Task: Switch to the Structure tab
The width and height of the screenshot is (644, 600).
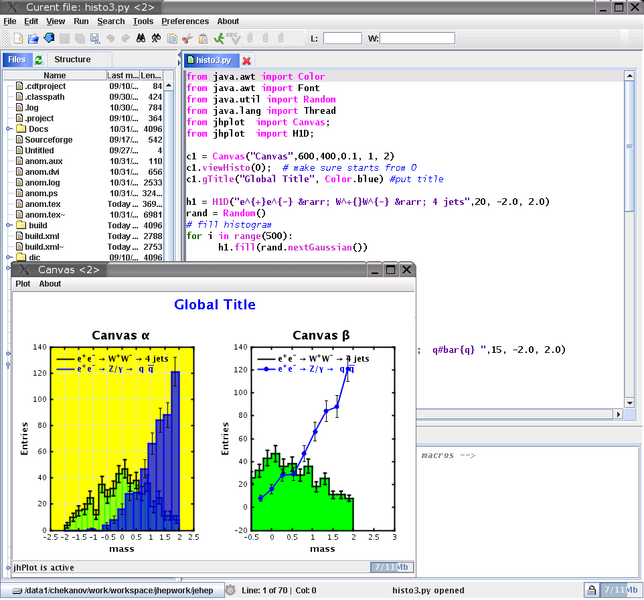Action: click(x=72, y=60)
